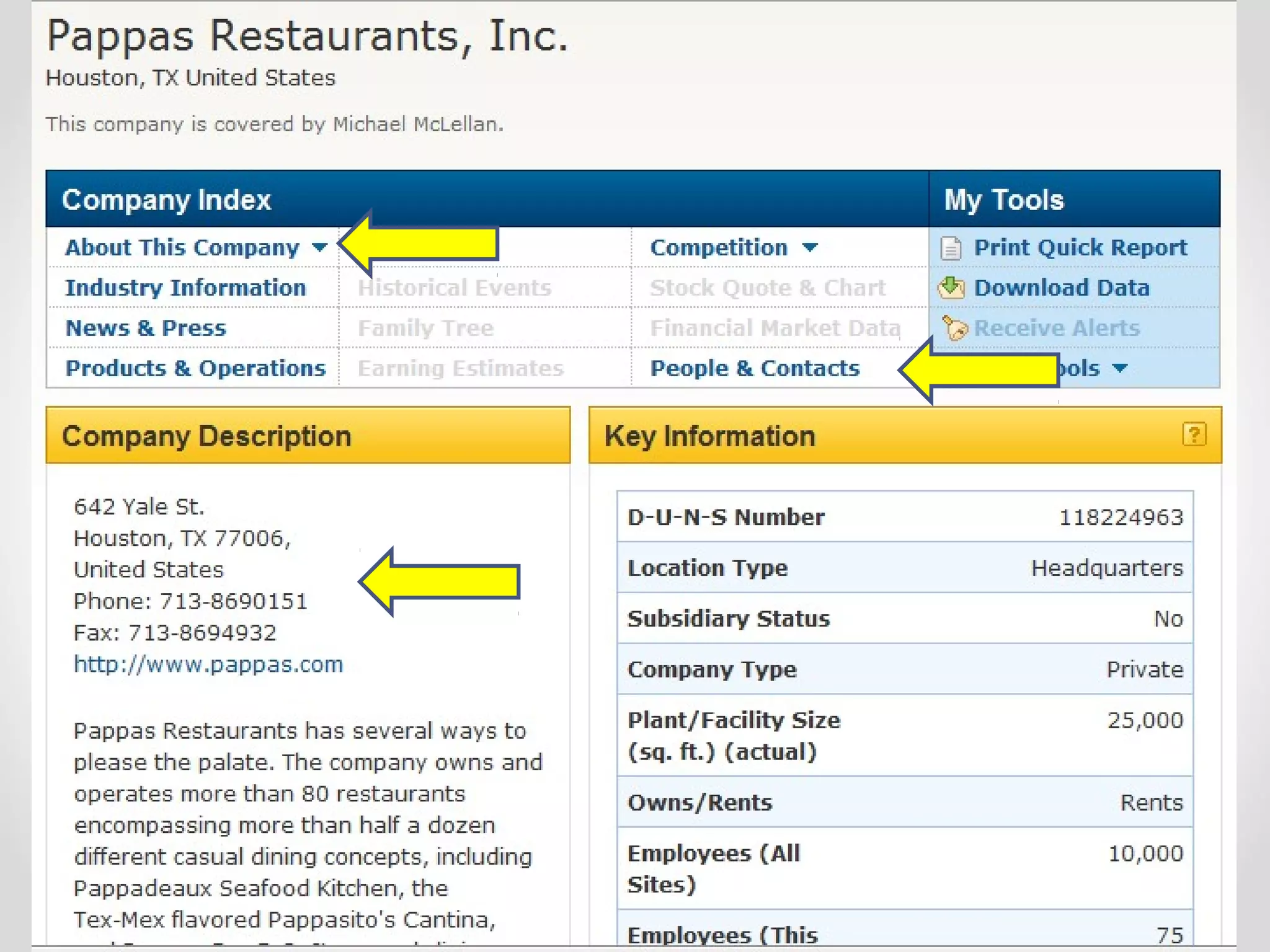Click the Download Data link
This screenshot has height=952, width=1270.
click(x=1061, y=288)
